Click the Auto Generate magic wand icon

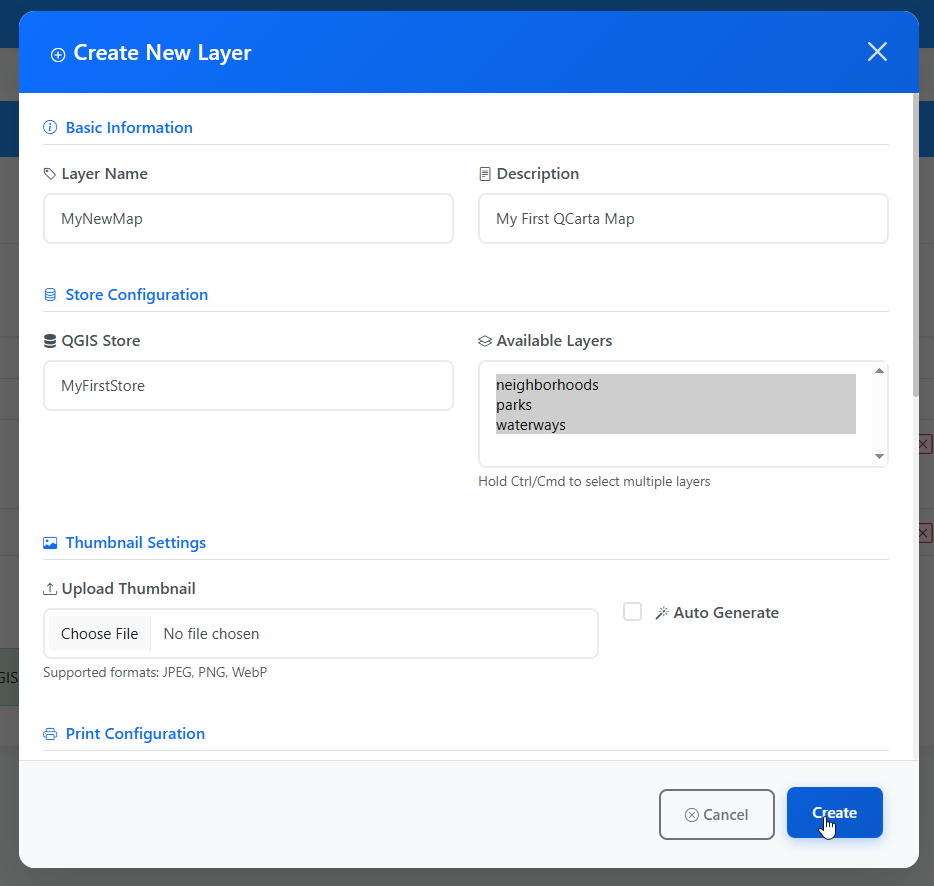[x=662, y=613]
